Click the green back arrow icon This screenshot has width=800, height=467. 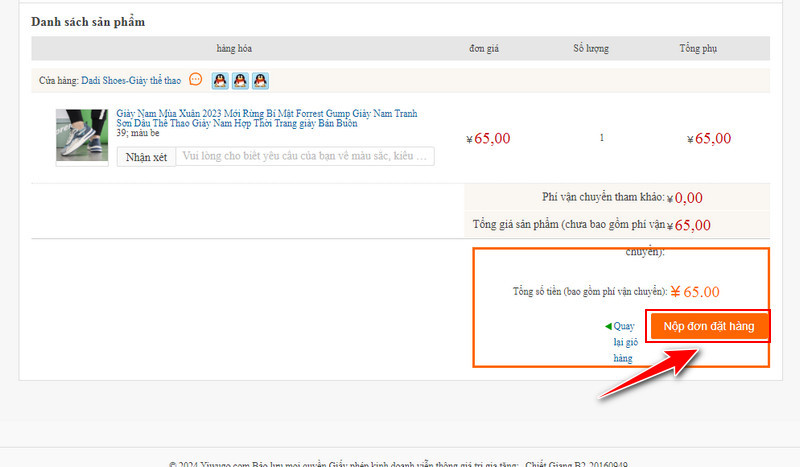608,326
